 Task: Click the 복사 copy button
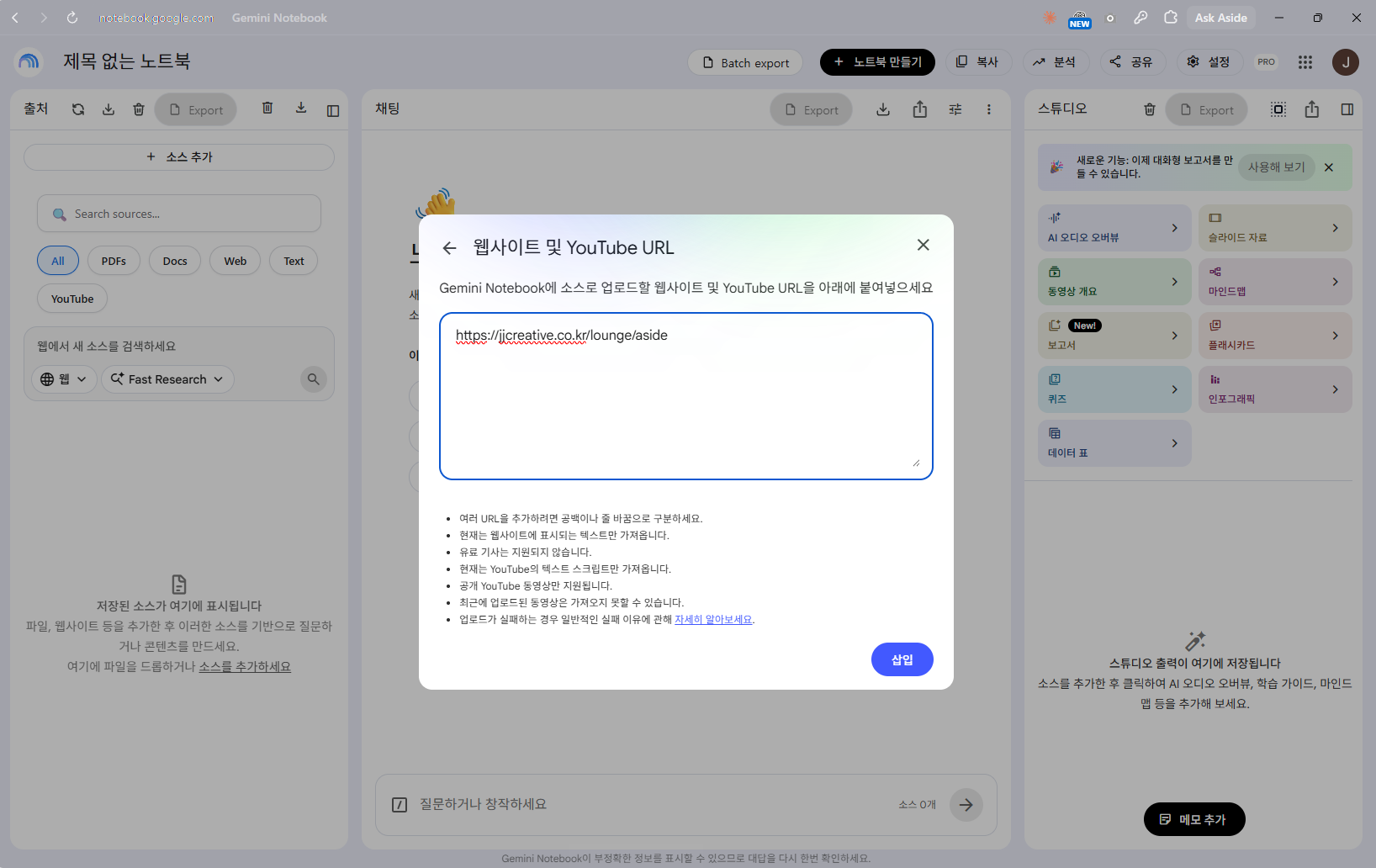977,62
